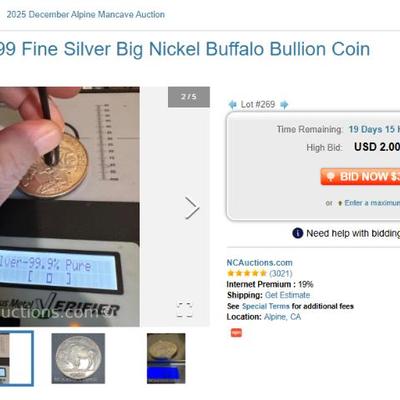Click the five-star seller rating
The image size is (400, 400).
247,273
